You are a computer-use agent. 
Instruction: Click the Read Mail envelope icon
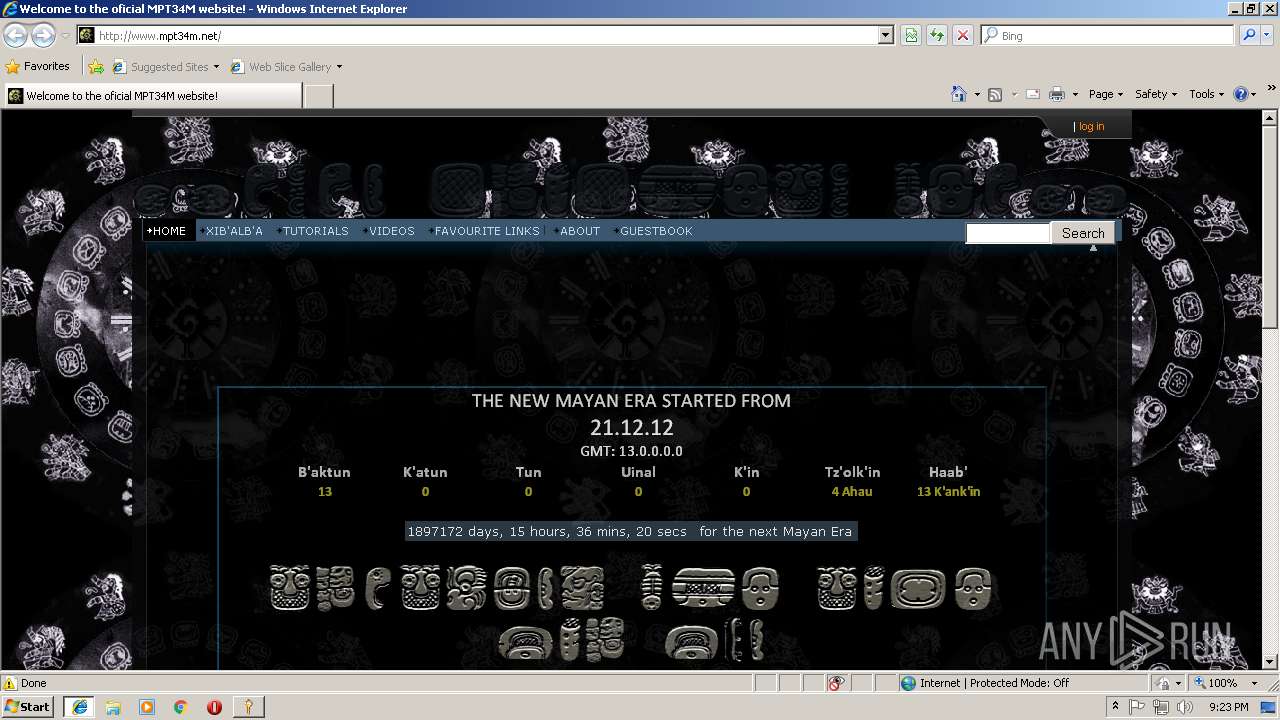tap(1032, 94)
